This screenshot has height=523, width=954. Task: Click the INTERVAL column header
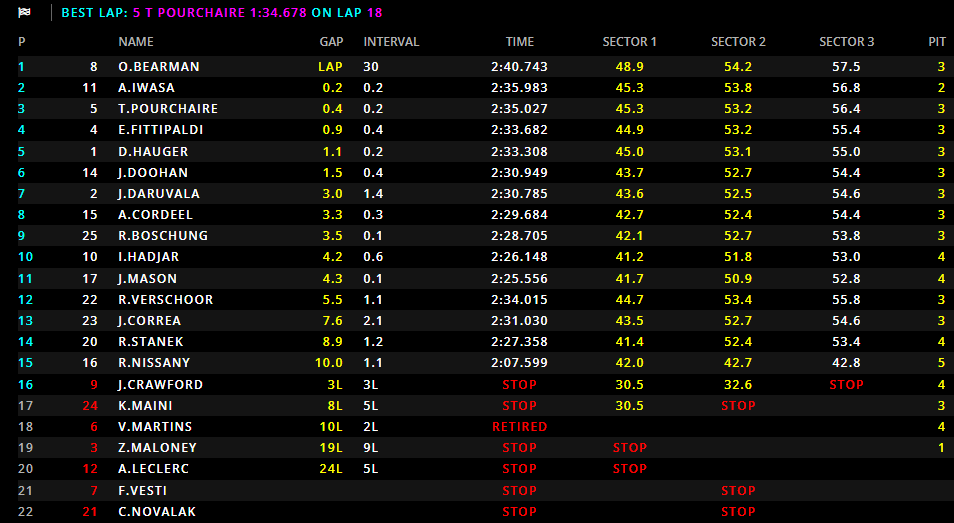pyautogui.click(x=391, y=42)
